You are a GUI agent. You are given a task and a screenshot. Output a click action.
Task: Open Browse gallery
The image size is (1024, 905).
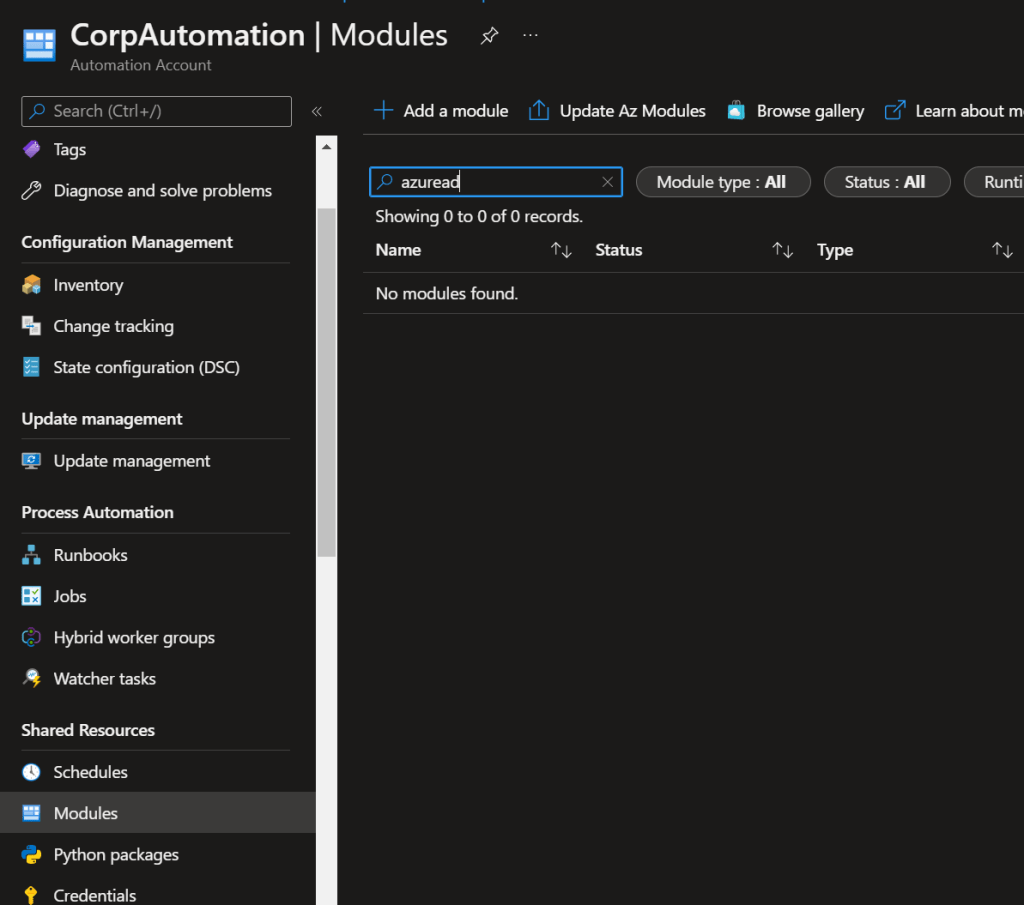pyautogui.click(x=796, y=111)
